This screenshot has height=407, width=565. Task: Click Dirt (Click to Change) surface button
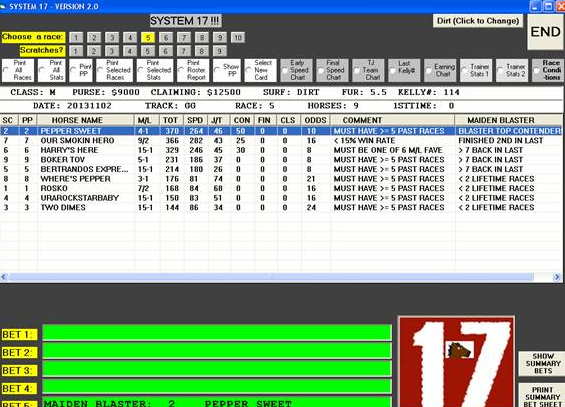pos(478,21)
